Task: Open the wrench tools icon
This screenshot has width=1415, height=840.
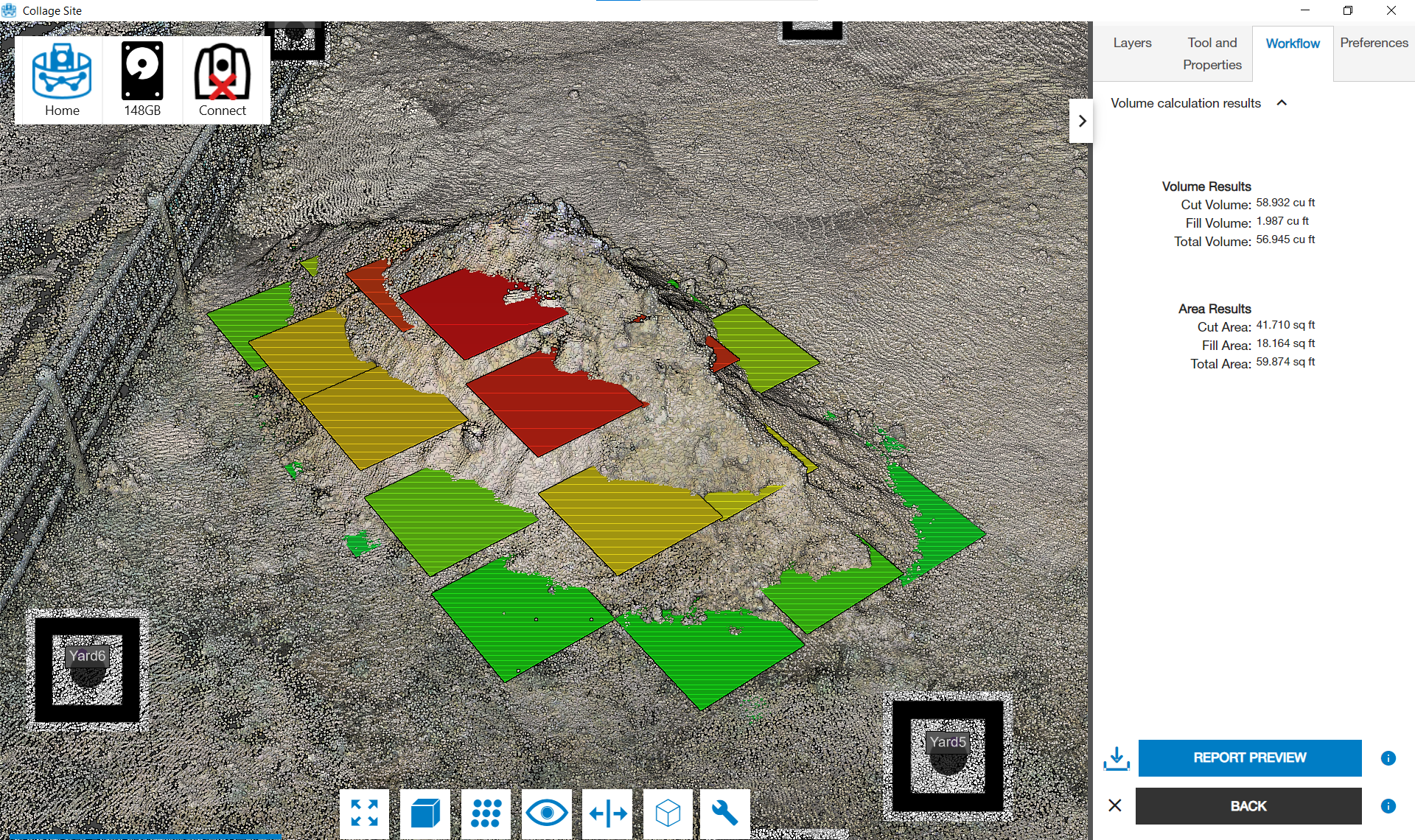Action: [x=724, y=813]
